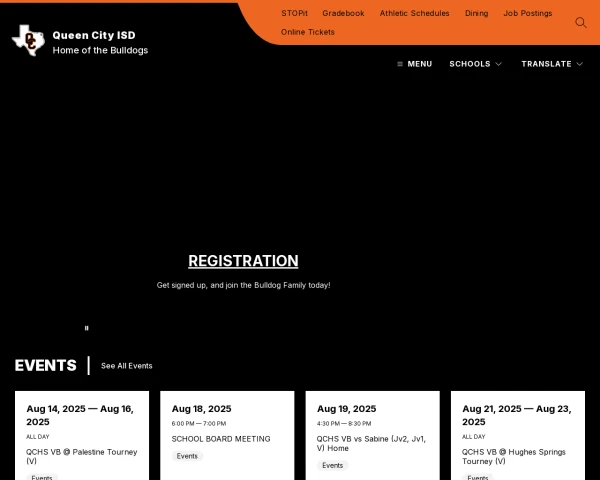Click Events tag under Sabine game
This screenshot has width=600, height=480.
(333, 465)
